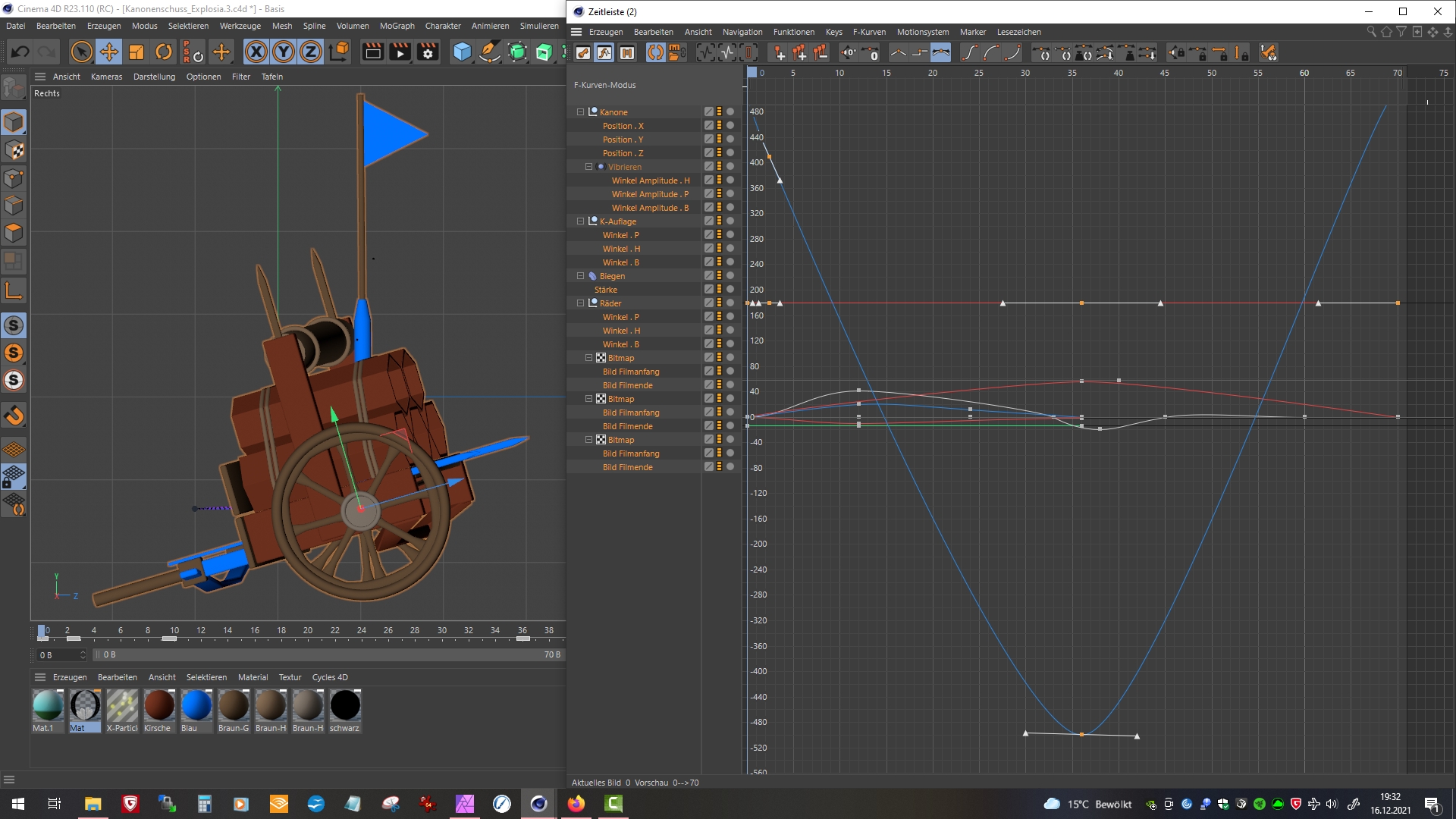Open the viewport panel hamburger menu
Screen dimensions: 1456x819
(x=40, y=77)
